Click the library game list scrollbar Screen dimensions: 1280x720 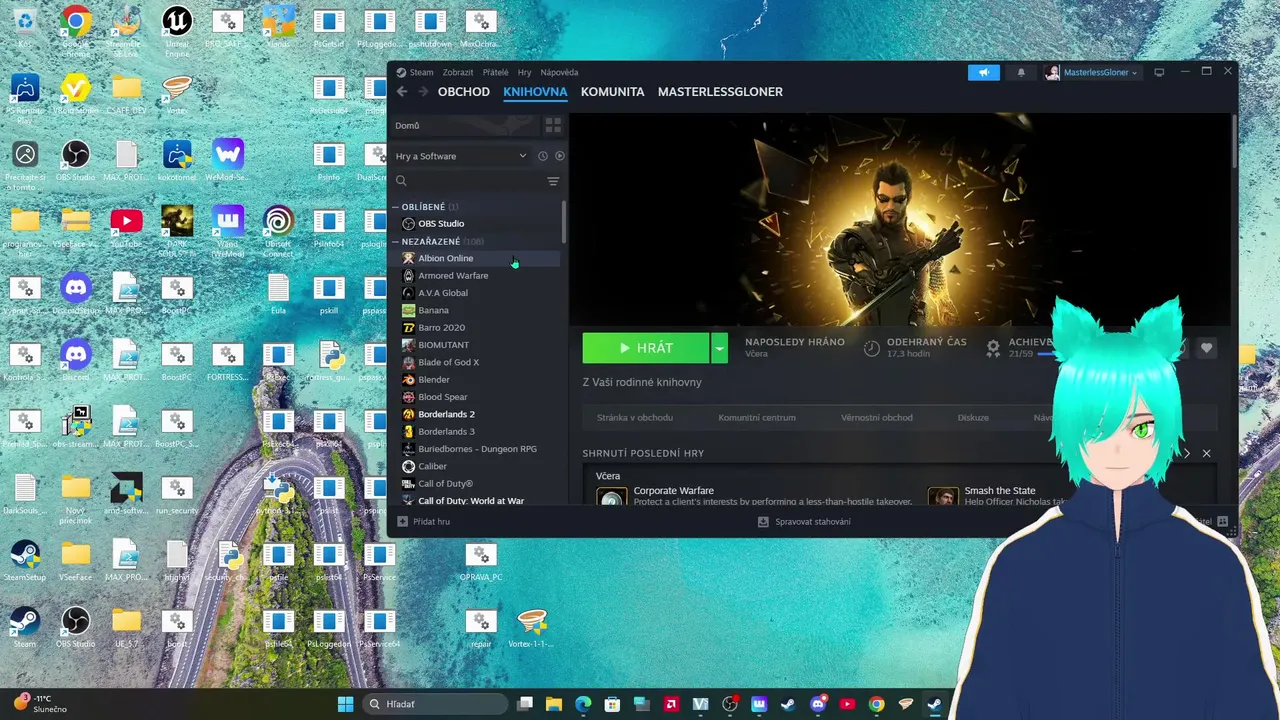pyautogui.click(x=564, y=222)
